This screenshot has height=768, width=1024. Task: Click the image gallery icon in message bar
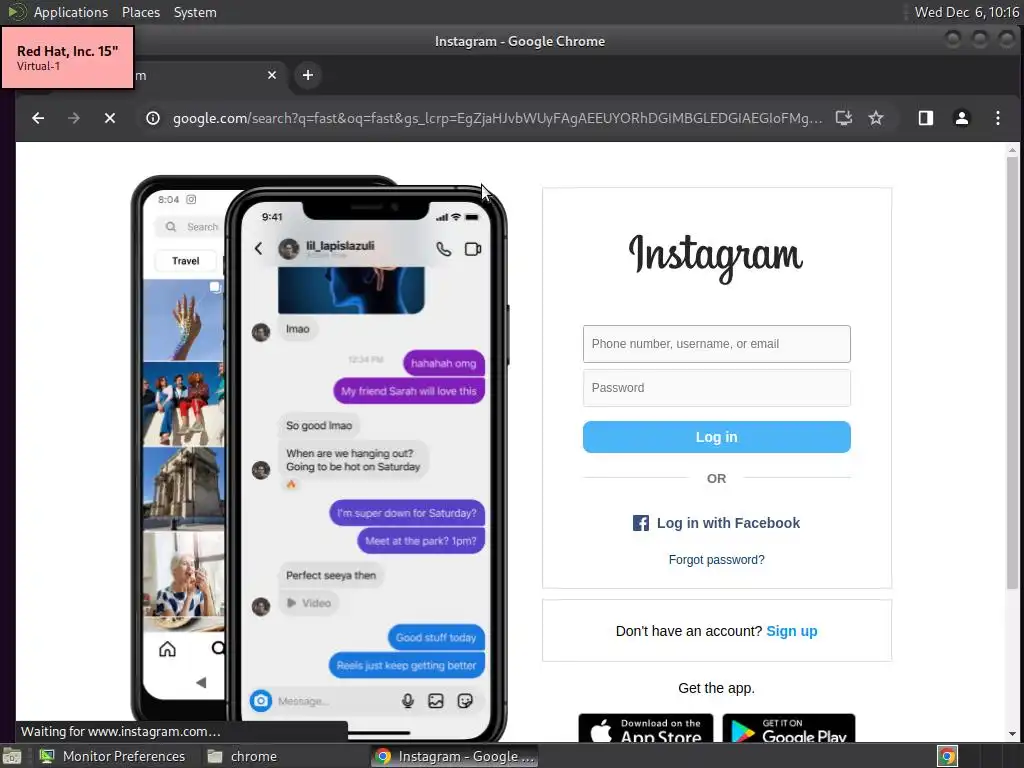(436, 701)
